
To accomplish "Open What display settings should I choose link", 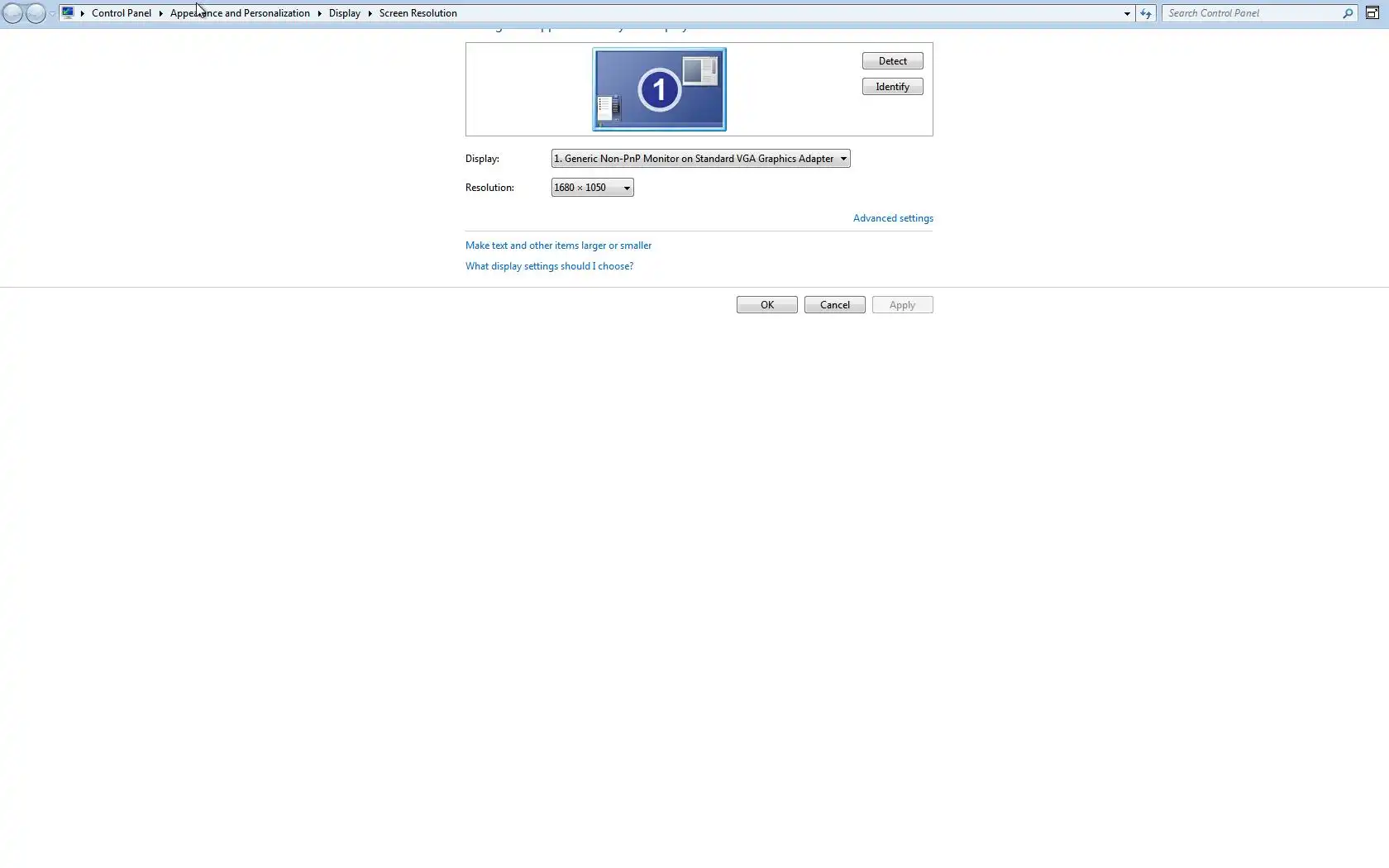I will [549, 266].
